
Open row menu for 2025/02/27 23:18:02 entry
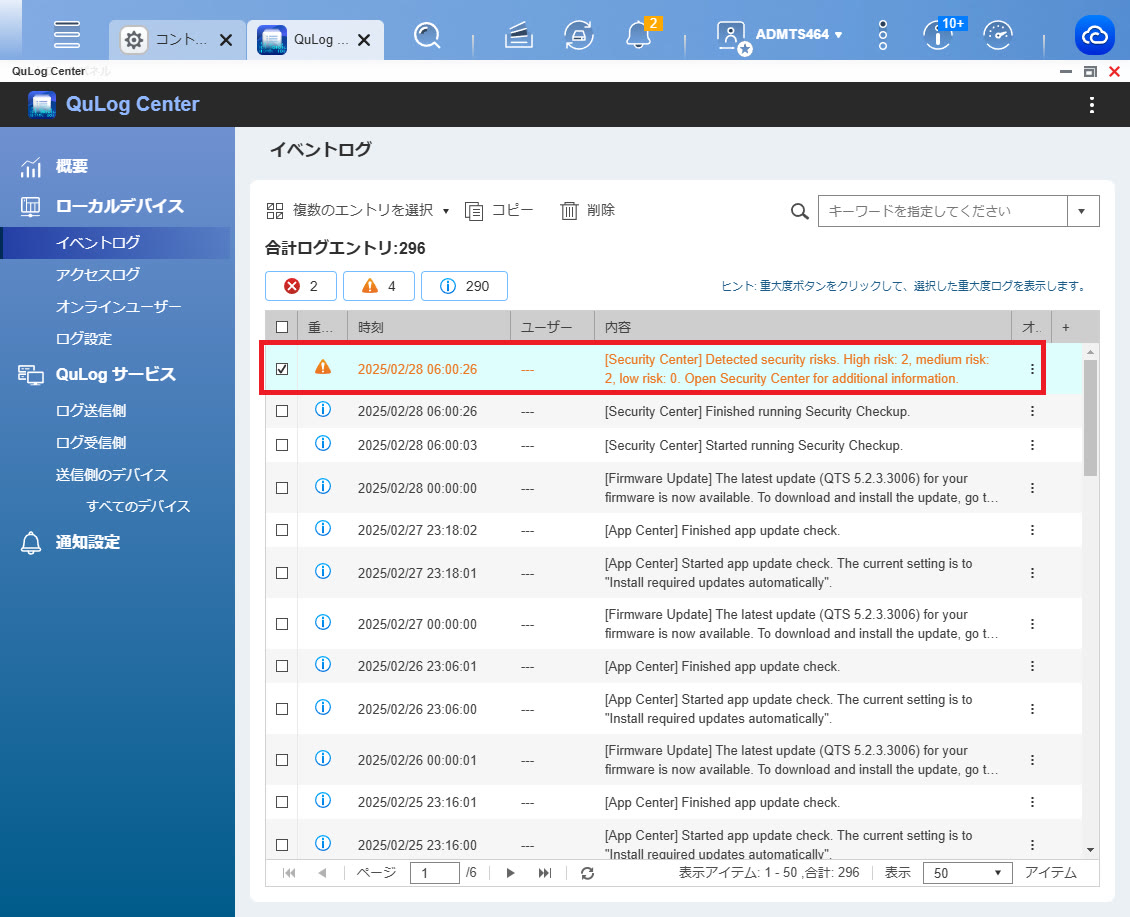1032,530
